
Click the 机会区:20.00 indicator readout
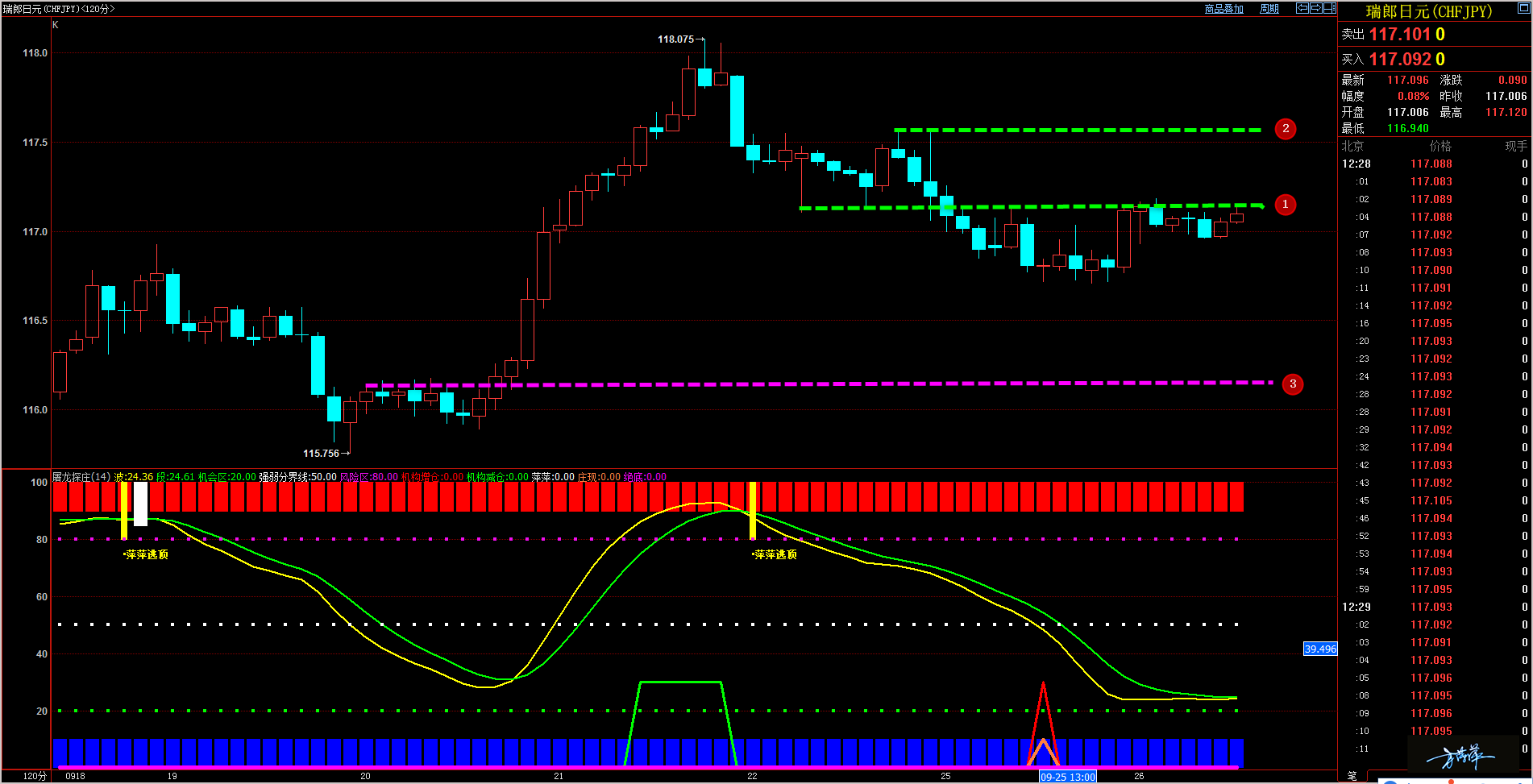(227, 477)
